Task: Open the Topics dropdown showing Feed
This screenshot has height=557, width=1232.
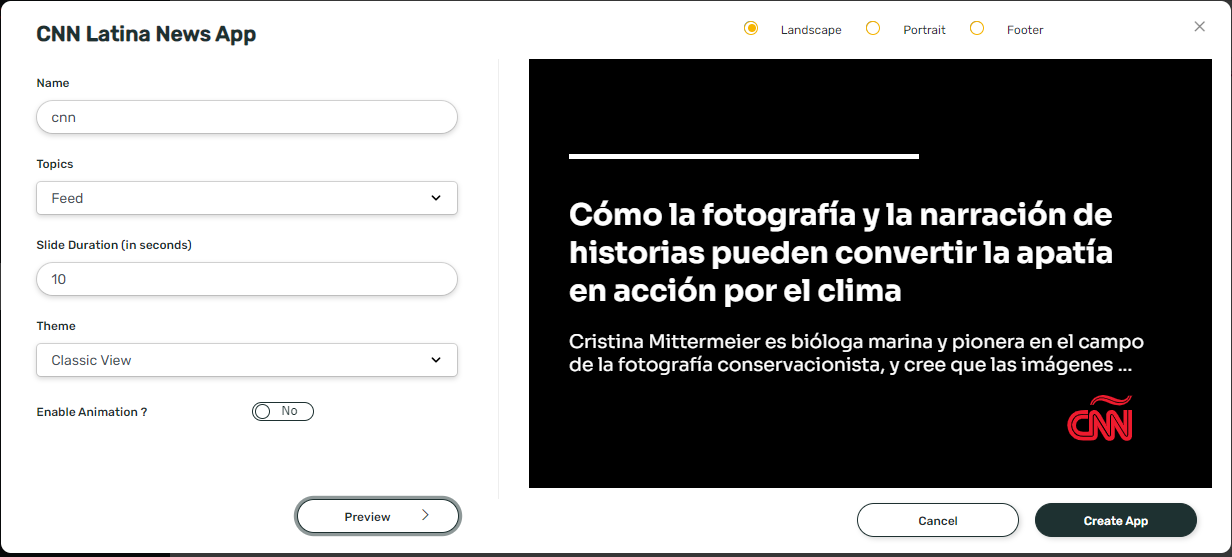Action: pyautogui.click(x=247, y=198)
